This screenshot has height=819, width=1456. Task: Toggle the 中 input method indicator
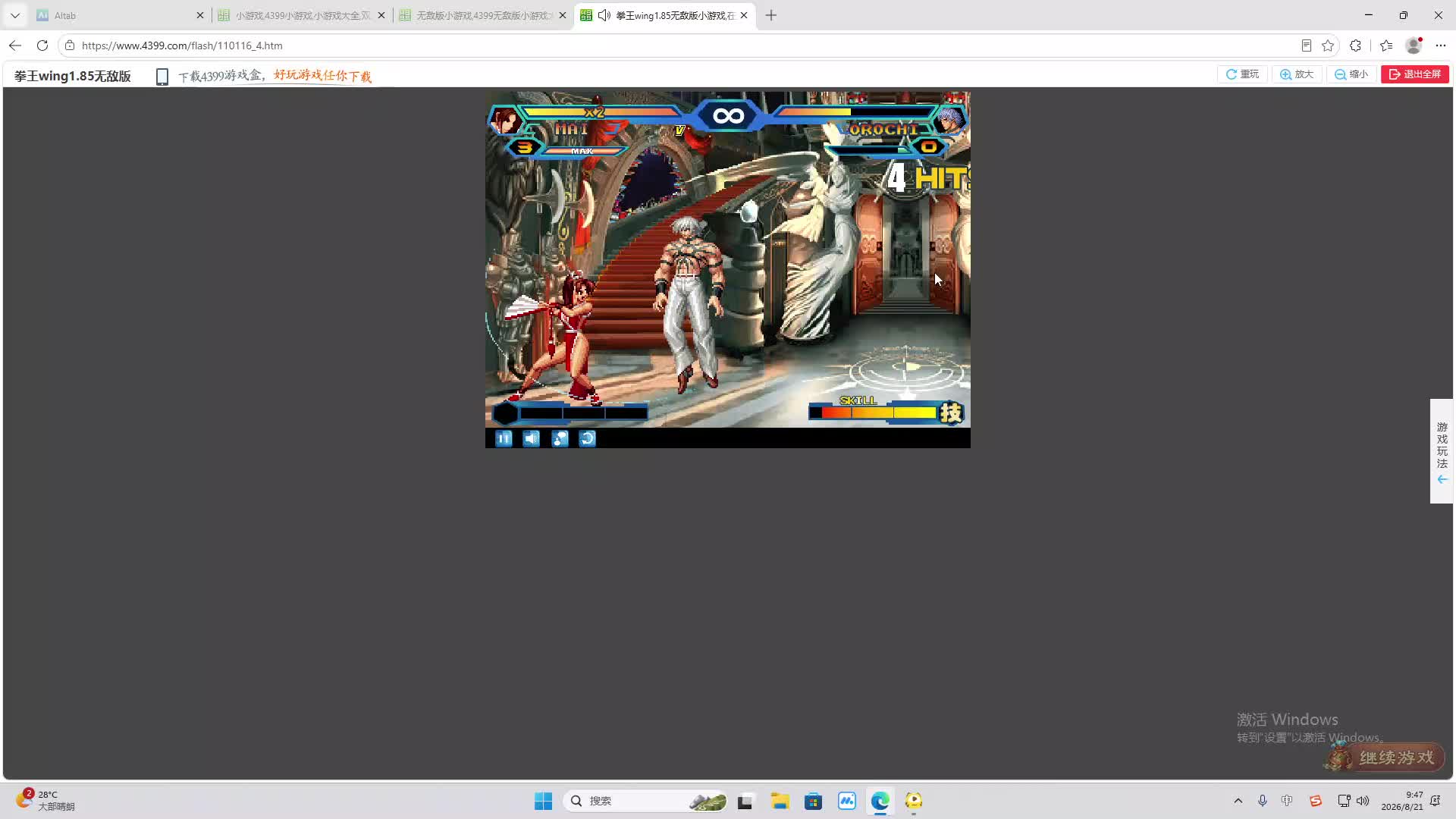point(1288,801)
